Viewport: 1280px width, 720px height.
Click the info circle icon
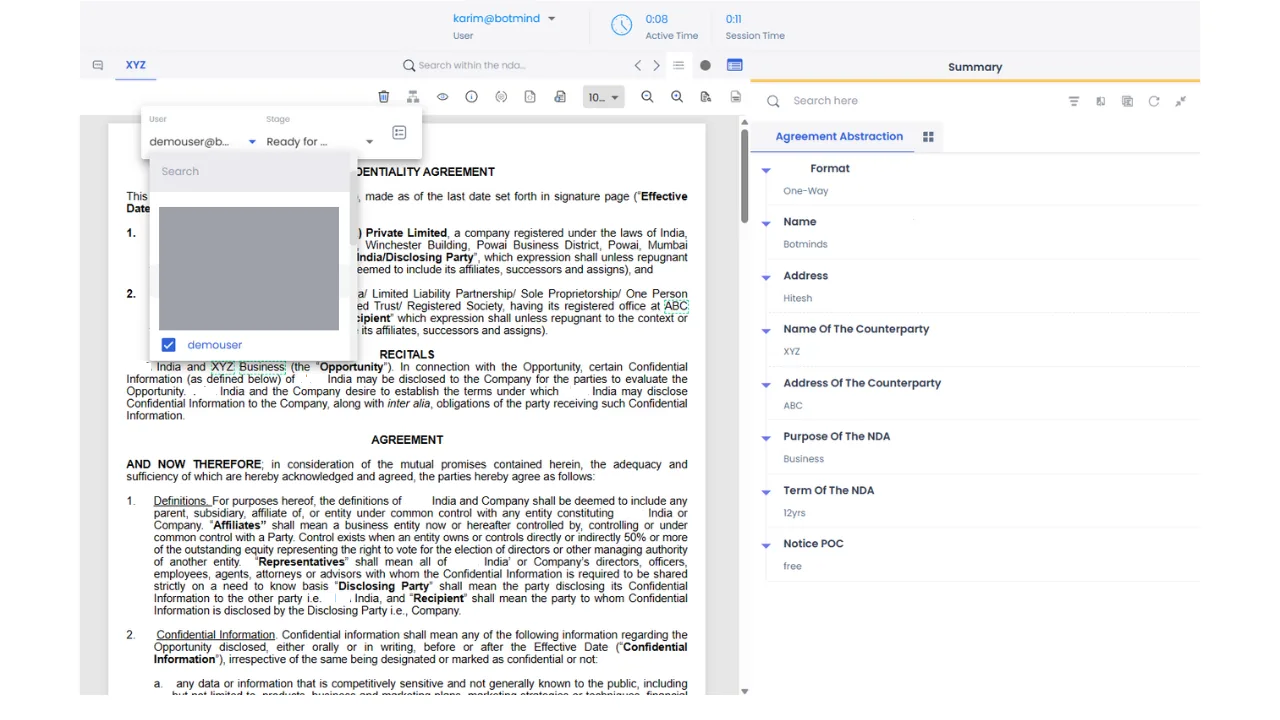(471, 97)
